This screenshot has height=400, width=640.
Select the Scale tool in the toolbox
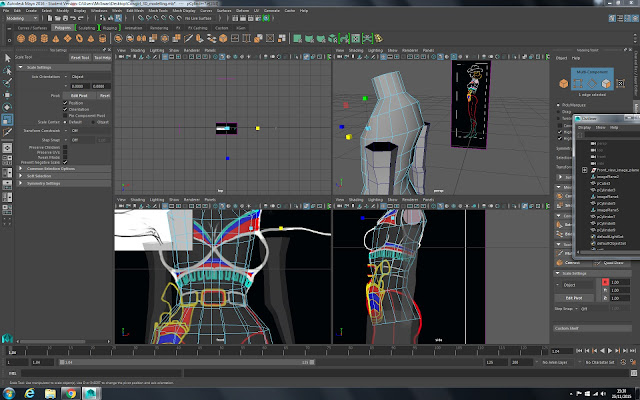6,121
